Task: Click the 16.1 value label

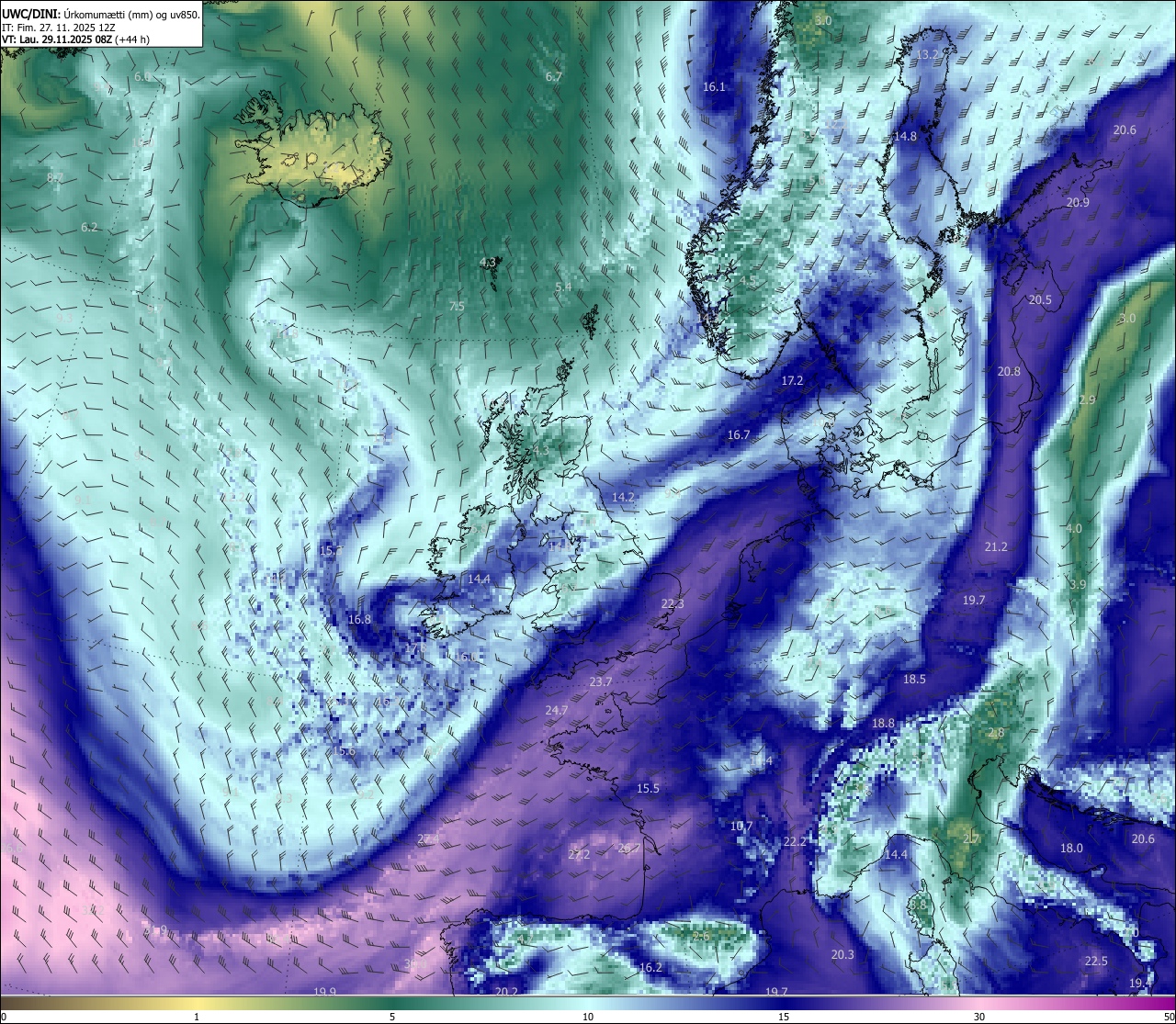Action: (714, 87)
